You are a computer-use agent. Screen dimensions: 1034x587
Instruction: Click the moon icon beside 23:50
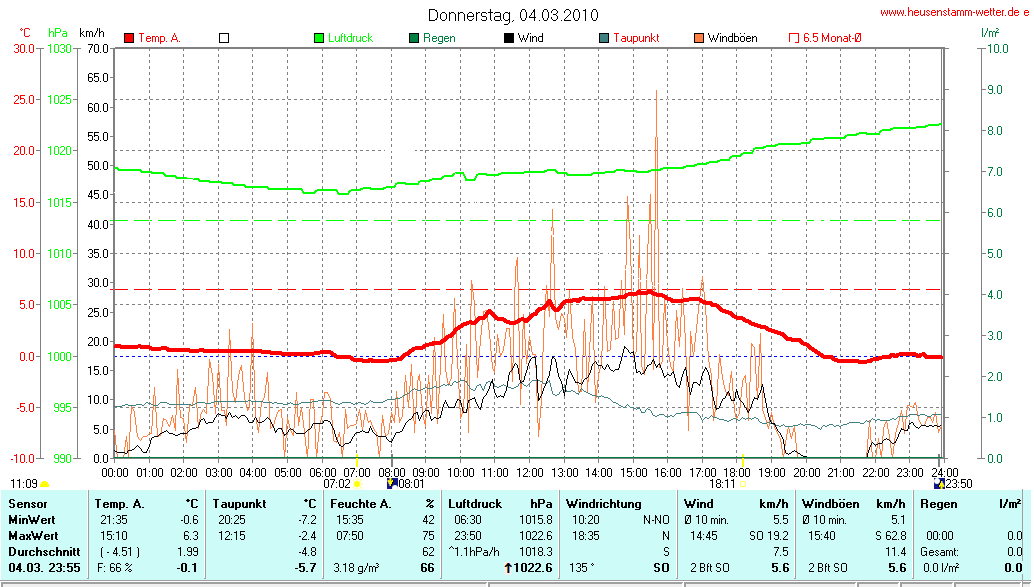[938, 482]
